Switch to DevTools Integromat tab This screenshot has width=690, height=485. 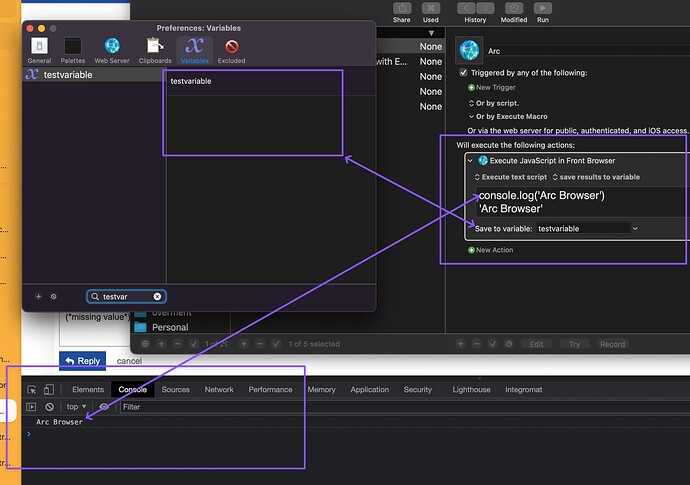[524, 389]
